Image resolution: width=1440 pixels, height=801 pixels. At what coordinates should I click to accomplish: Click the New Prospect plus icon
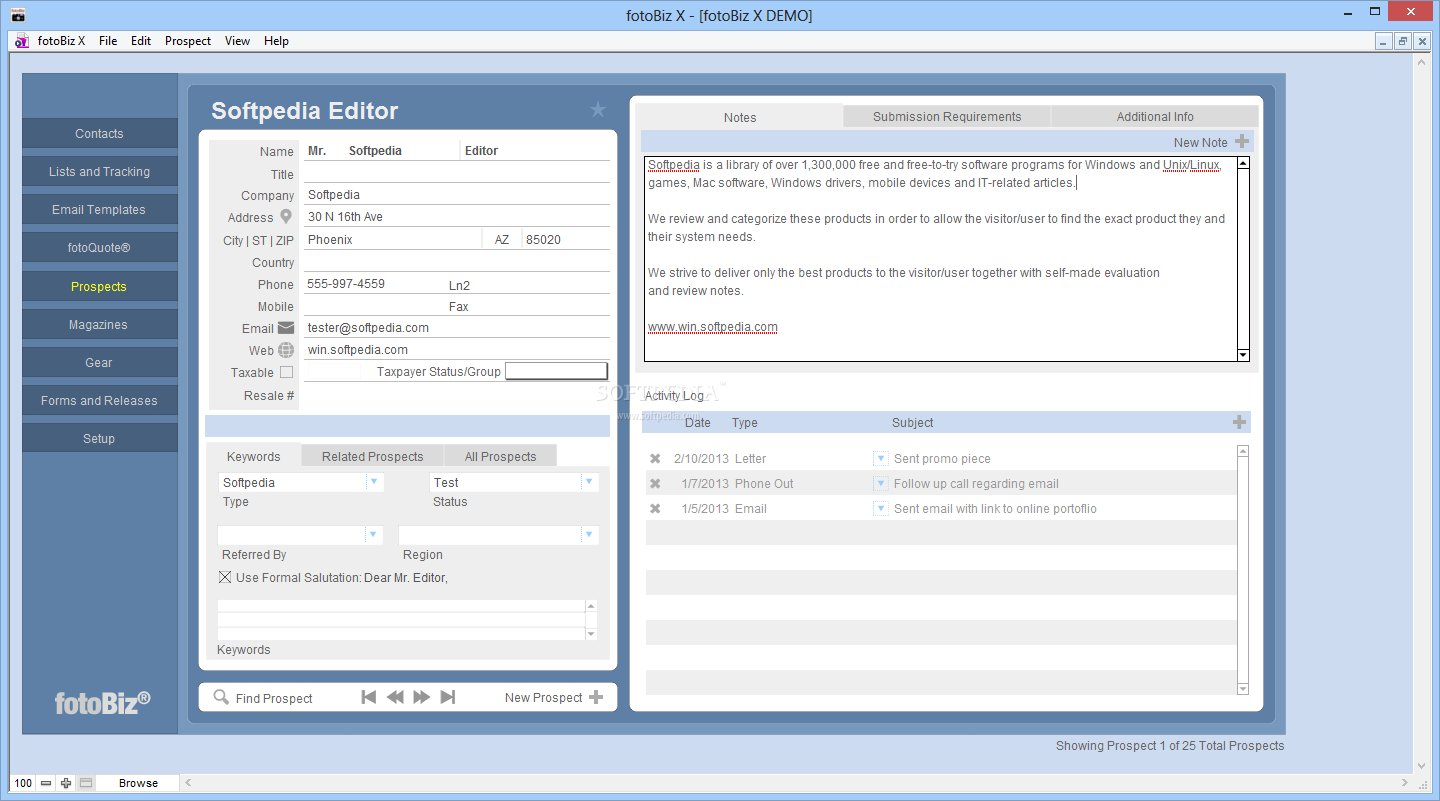click(x=596, y=697)
